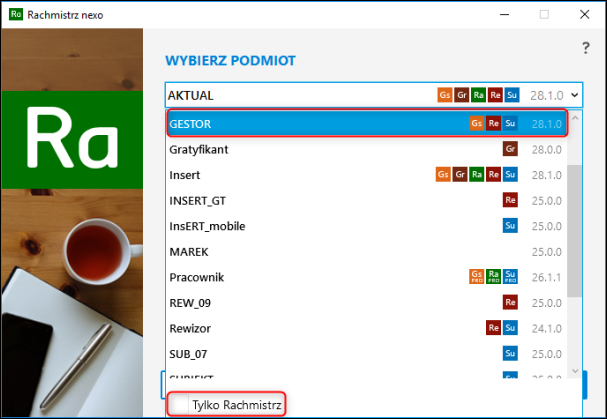Click the Gs icon in the AKTUAL field
This screenshot has height=419, width=607.
pyautogui.click(x=445, y=95)
